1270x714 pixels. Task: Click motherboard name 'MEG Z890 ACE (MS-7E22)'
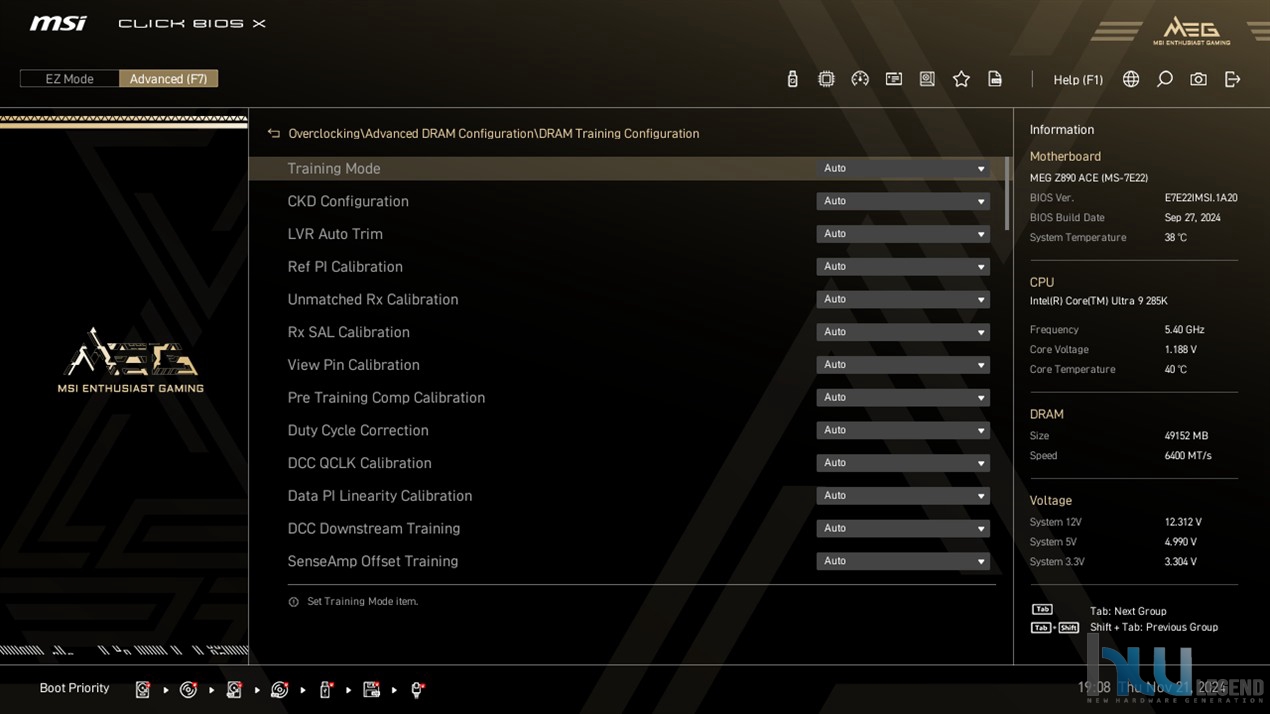[x=1089, y=178]
